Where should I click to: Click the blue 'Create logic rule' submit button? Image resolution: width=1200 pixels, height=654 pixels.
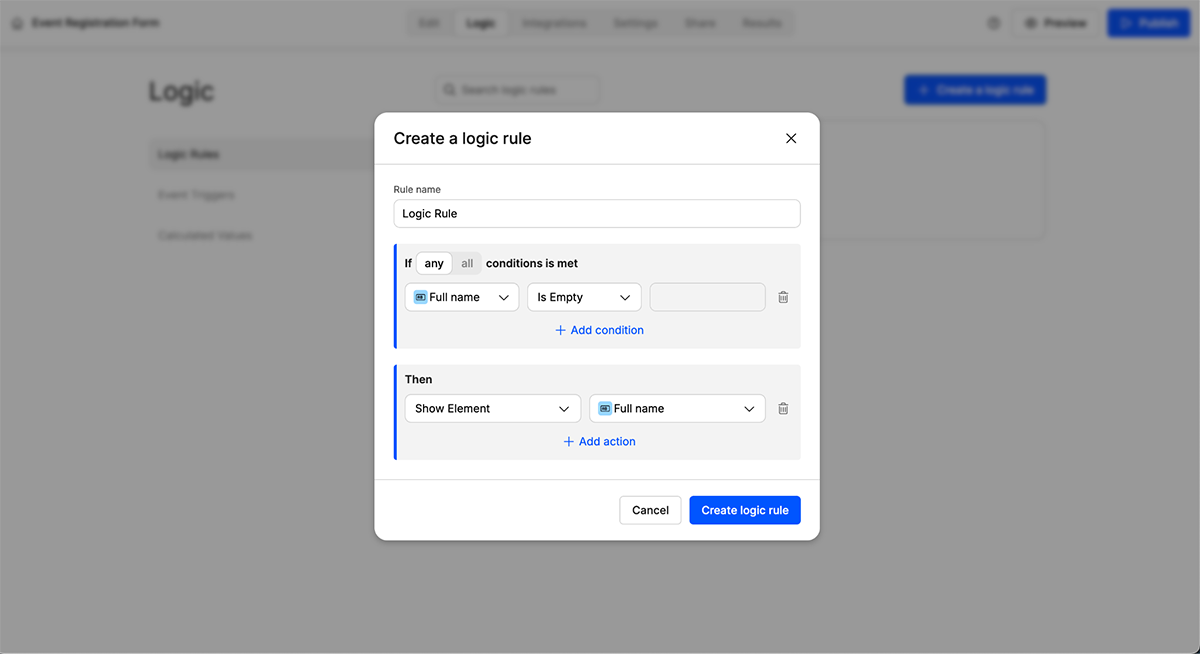tap(744, 510)
